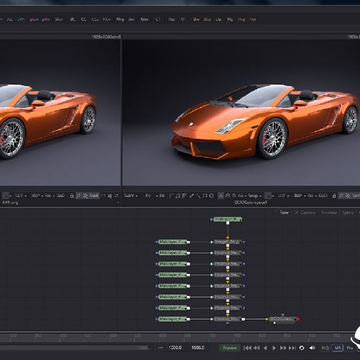Select the top loader node above the merge chain
This screenshot has height=360, width=360.
[x=228, y=220]
